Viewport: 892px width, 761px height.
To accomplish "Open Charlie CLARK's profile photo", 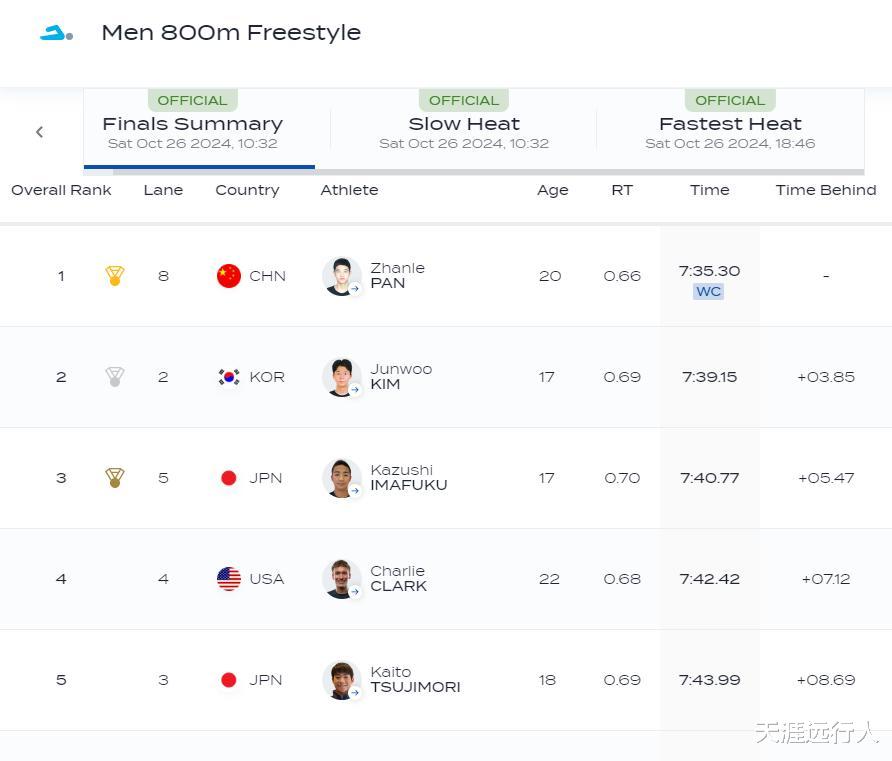I will [342, 579].
